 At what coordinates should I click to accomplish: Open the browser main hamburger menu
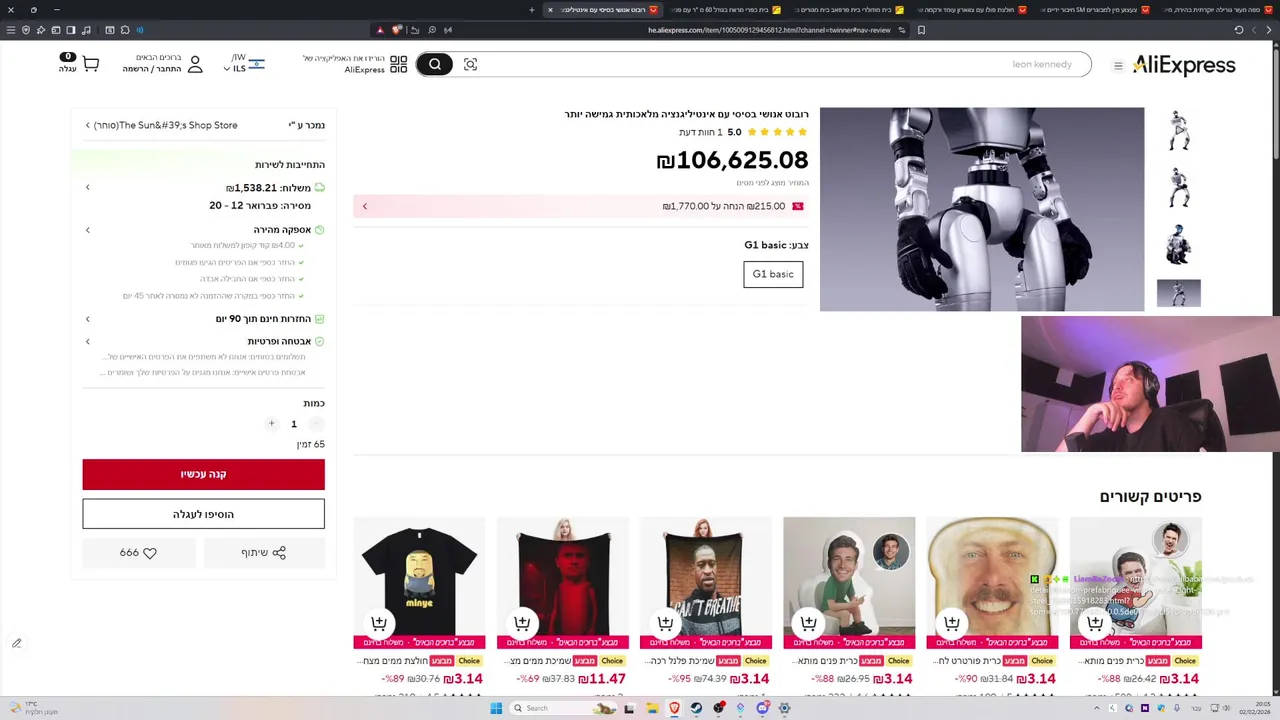(11, 30)
